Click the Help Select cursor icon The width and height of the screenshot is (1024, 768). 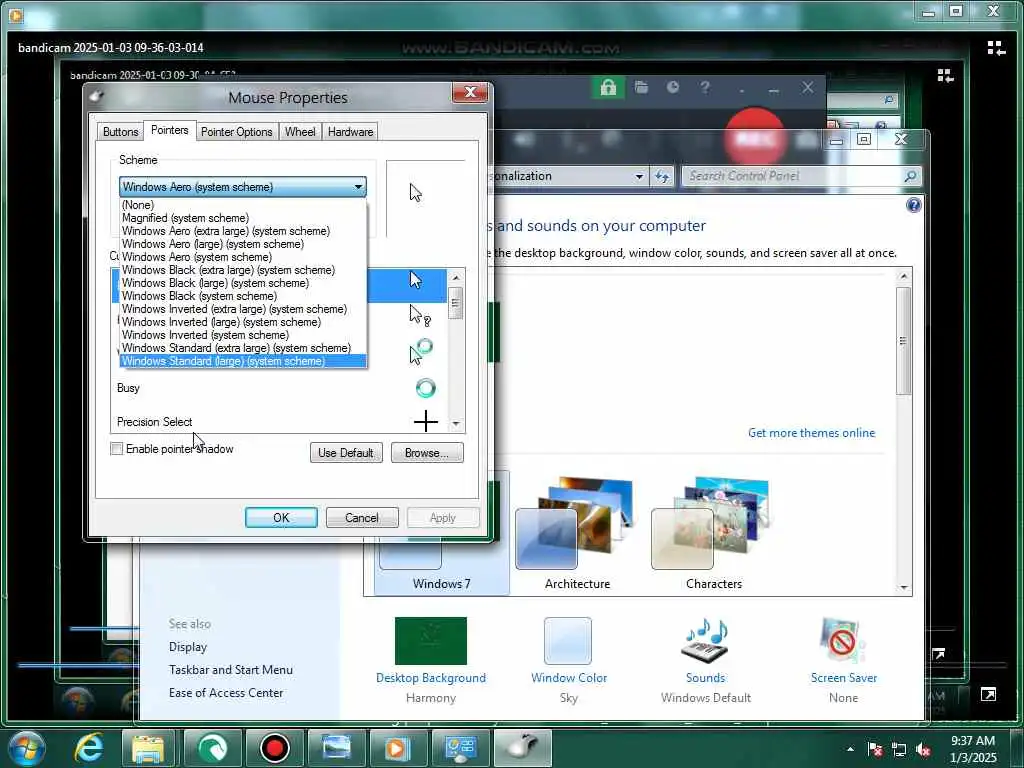coord(419,315)
